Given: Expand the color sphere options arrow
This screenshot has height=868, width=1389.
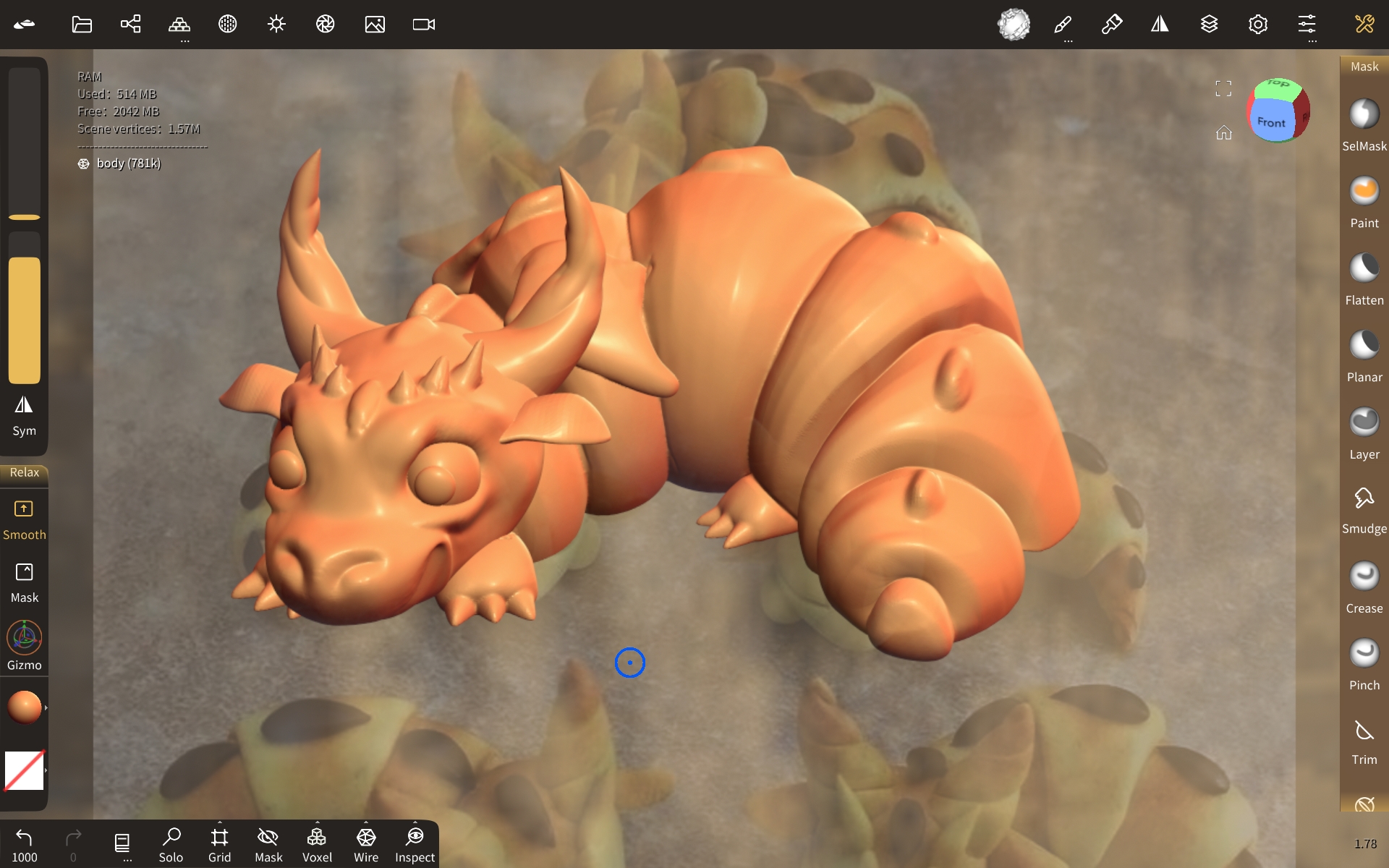Looking at the screenshot, I should click(x=46, y=707).
